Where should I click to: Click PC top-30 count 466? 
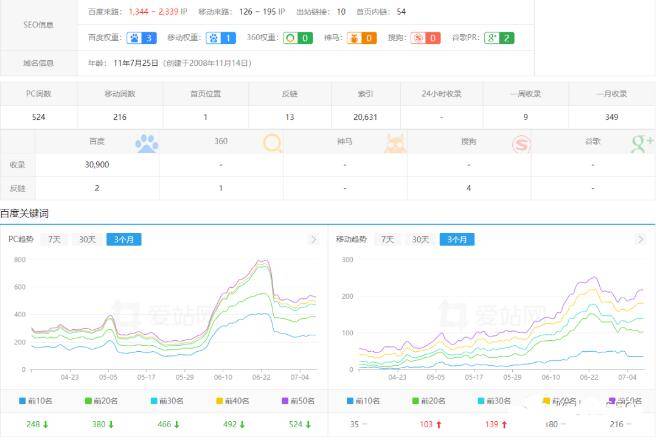pyautogui.click(x=164, y=424)
